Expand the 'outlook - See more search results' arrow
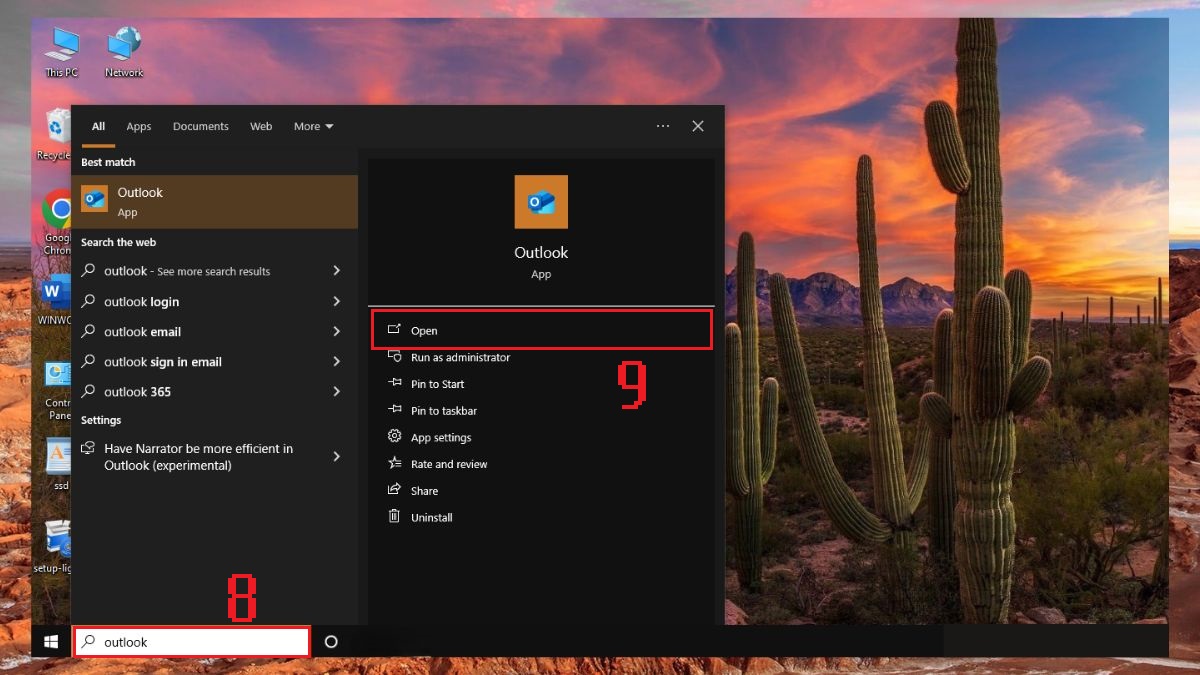Screen dimensions: 1200x675 [337, 271]
